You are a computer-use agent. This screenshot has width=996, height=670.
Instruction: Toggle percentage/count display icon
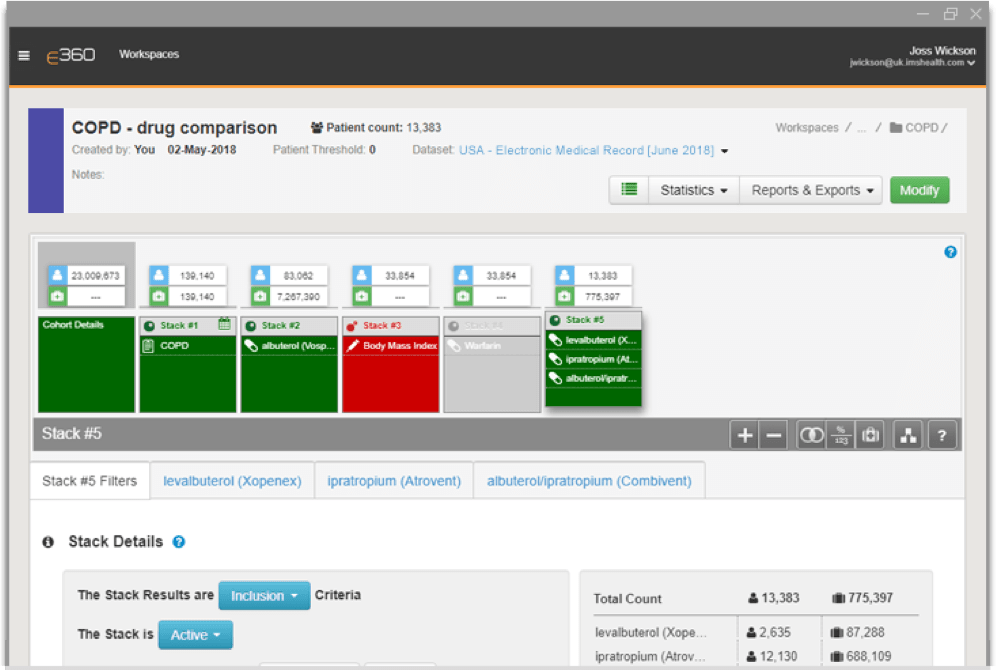click(840, 435)
